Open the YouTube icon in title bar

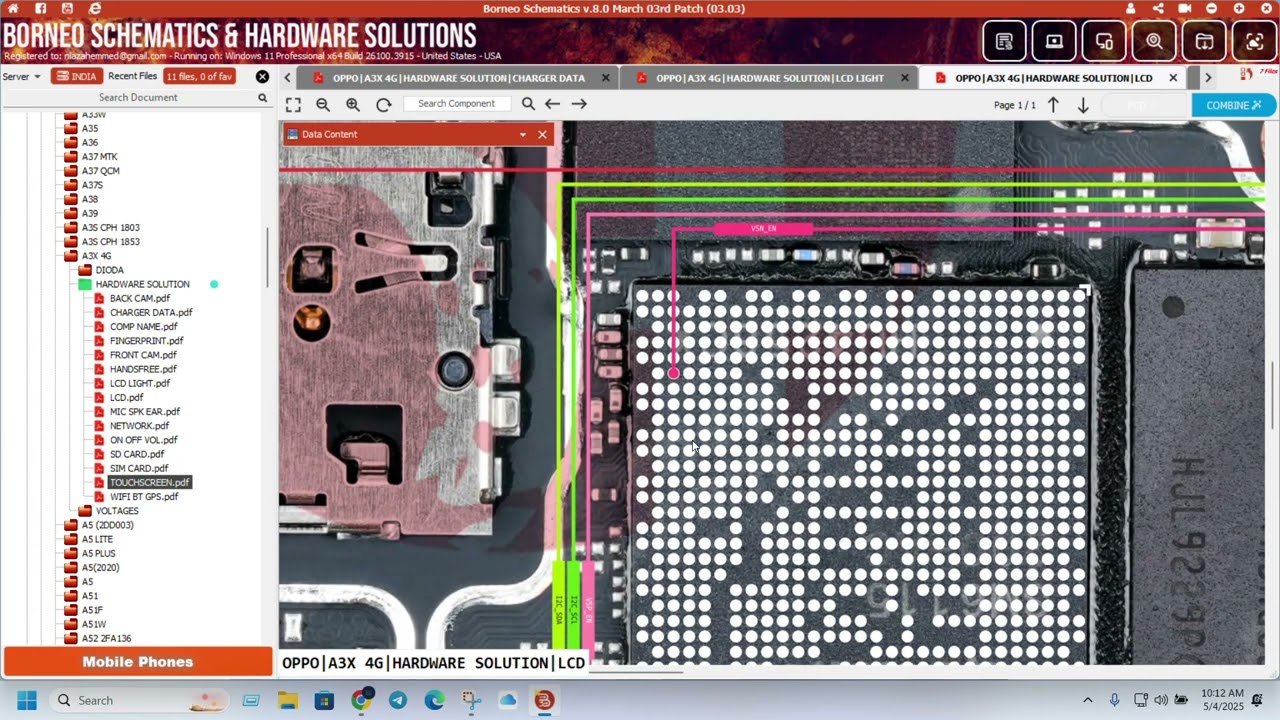(67, 8)
